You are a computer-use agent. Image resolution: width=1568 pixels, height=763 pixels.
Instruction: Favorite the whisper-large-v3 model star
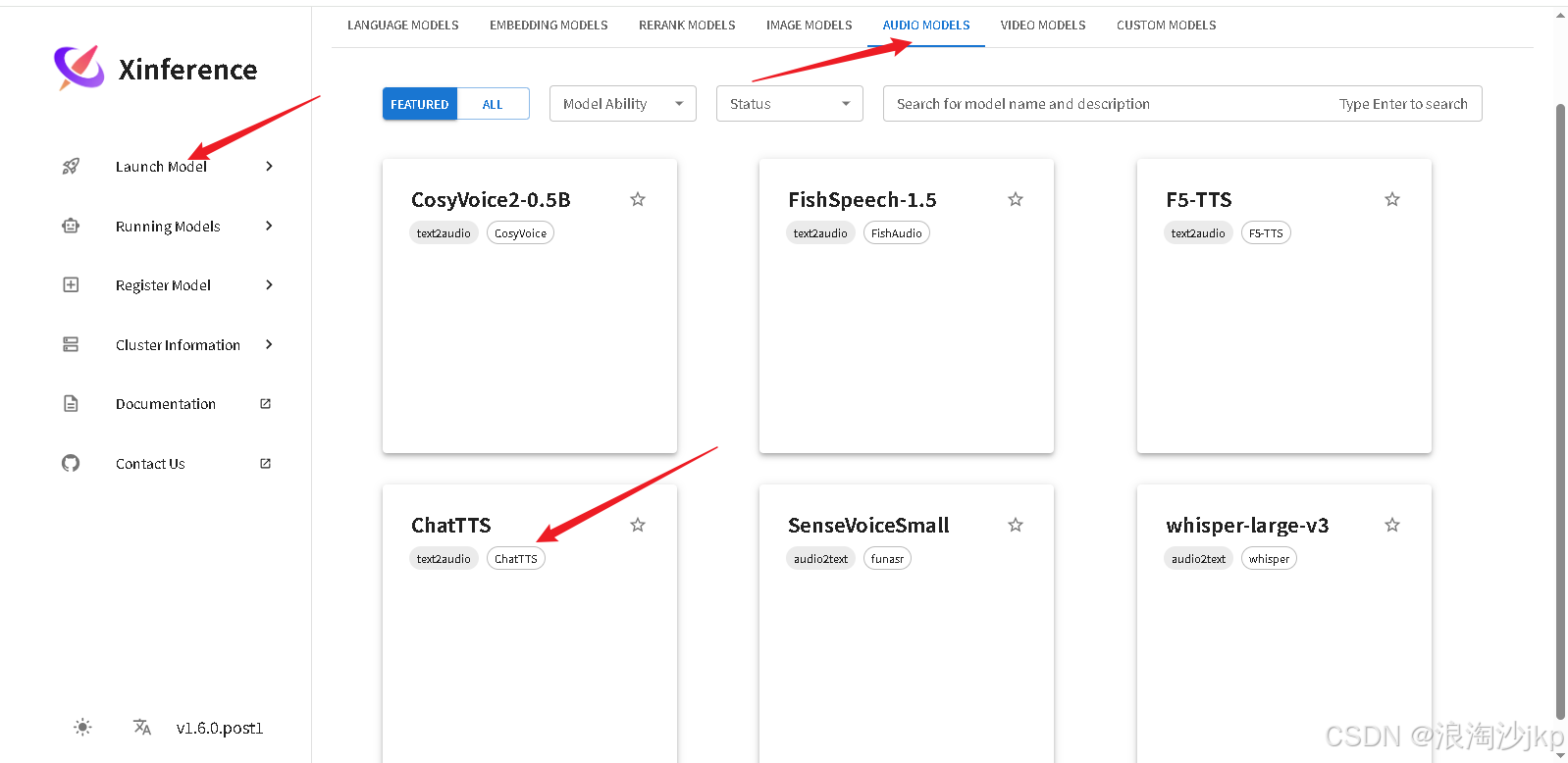pos(1392,525)
